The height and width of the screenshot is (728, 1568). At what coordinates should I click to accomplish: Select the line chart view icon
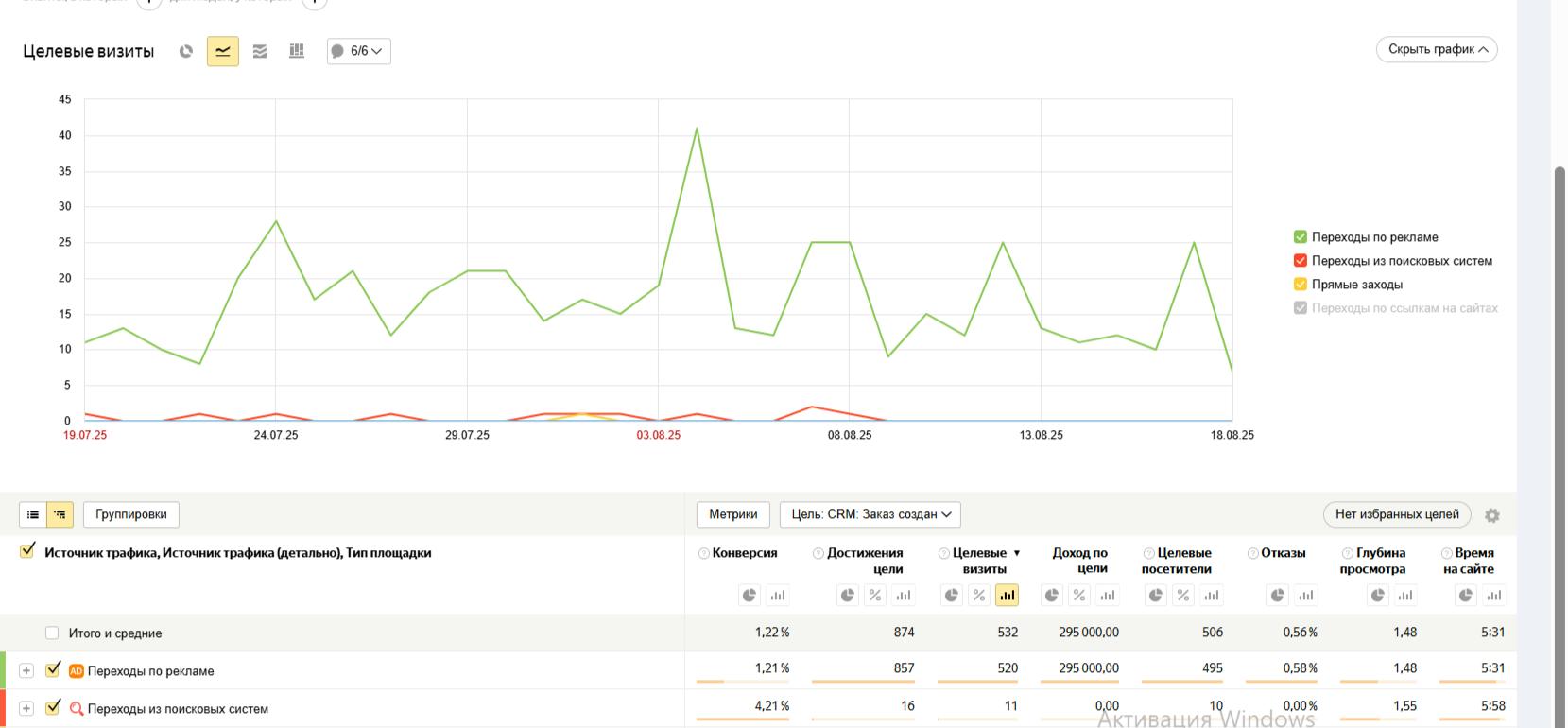coord(223,51)
